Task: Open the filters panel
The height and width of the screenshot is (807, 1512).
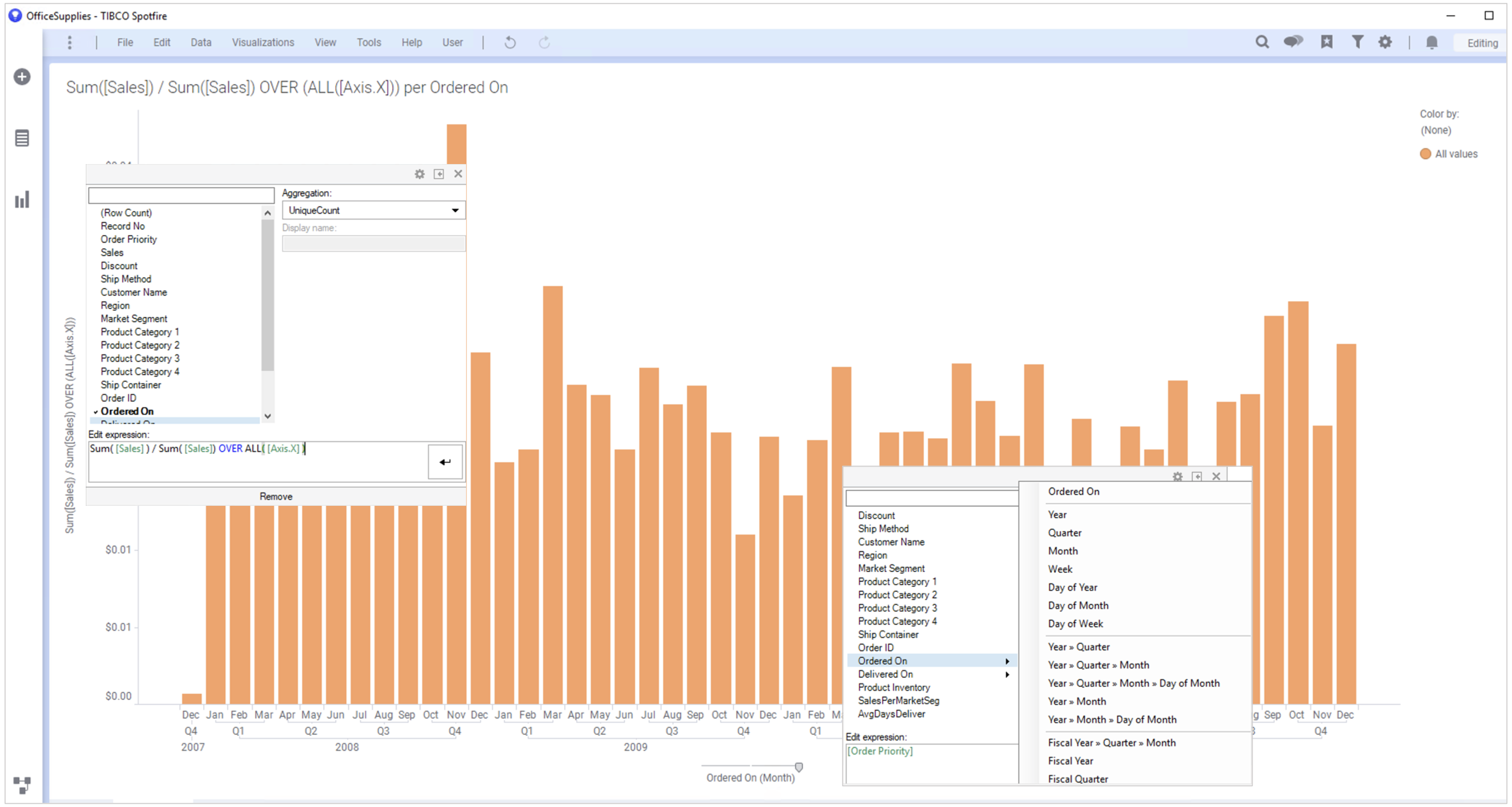Action: click(1358, 42)
